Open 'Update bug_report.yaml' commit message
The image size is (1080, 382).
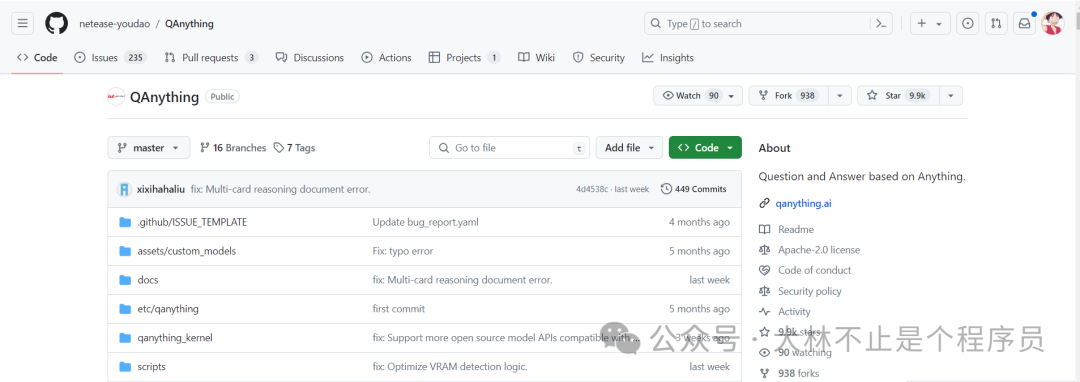coord(426,222)
